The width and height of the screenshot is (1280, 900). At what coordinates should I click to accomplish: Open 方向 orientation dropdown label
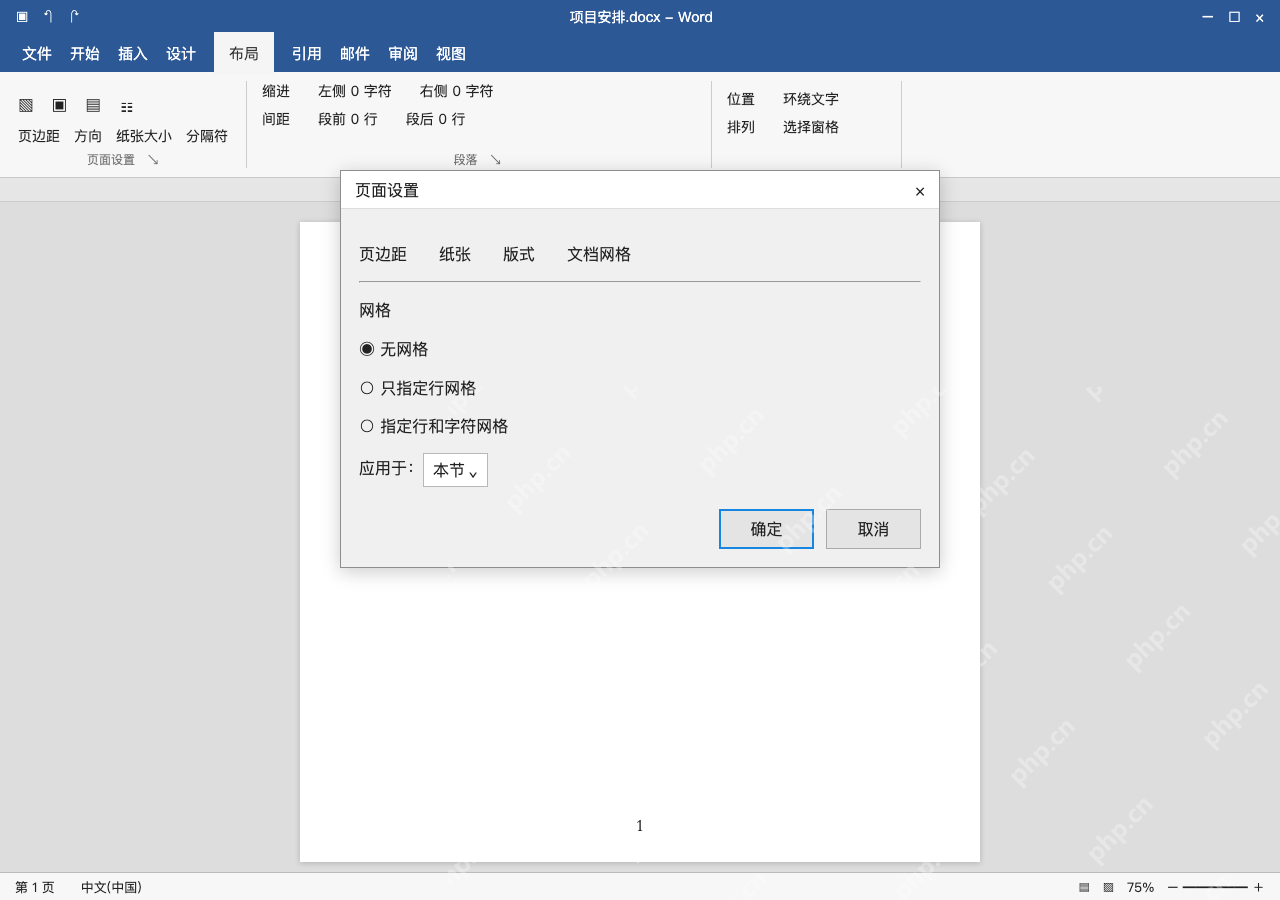(88, 136)
